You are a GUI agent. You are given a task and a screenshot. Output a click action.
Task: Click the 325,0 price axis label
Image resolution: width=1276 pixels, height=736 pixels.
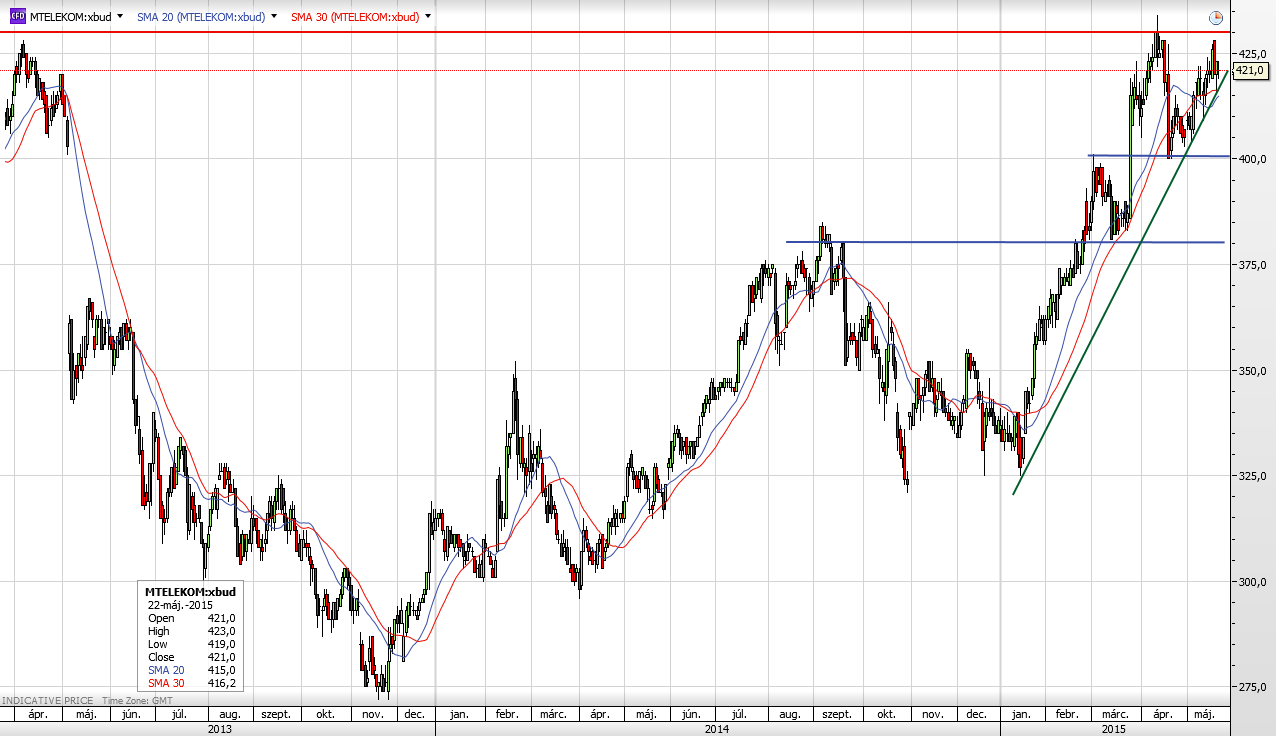click(1253, 476)
